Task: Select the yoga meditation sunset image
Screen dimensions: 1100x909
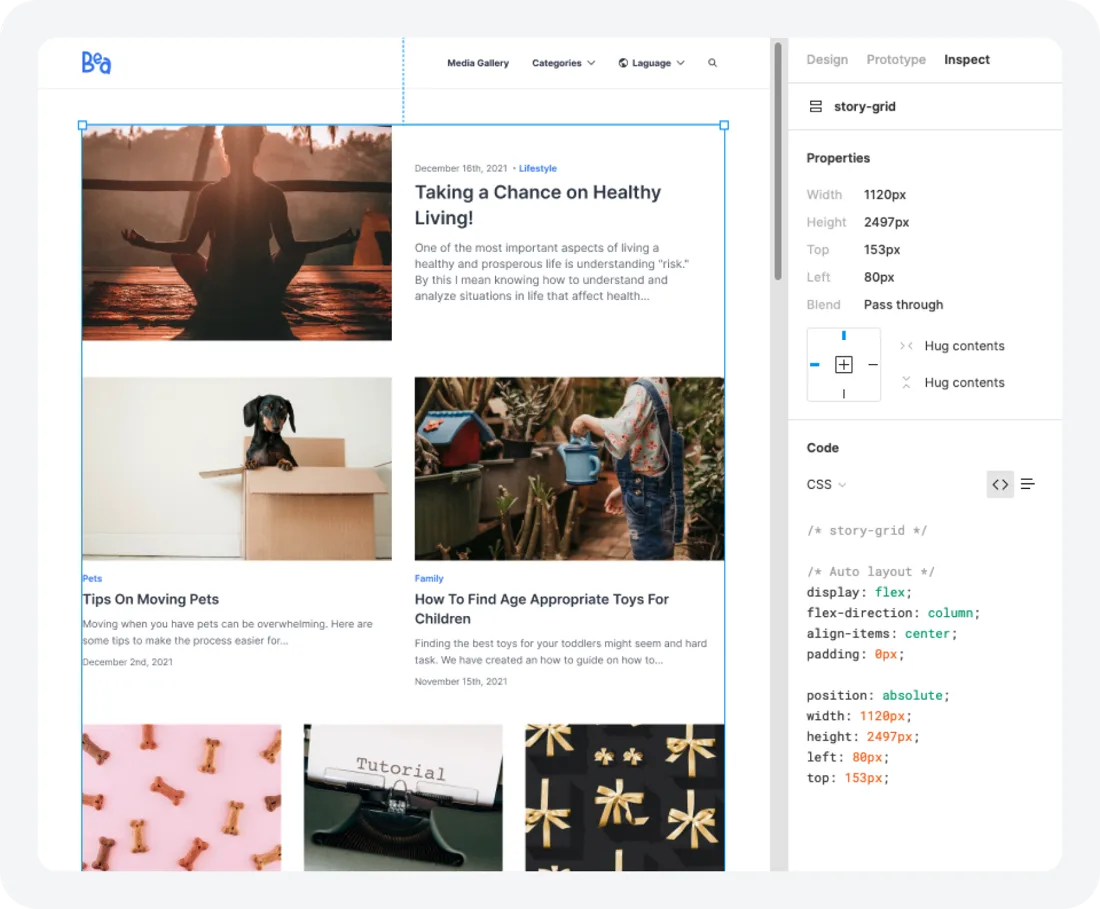Action: click(x=237, y=233)
